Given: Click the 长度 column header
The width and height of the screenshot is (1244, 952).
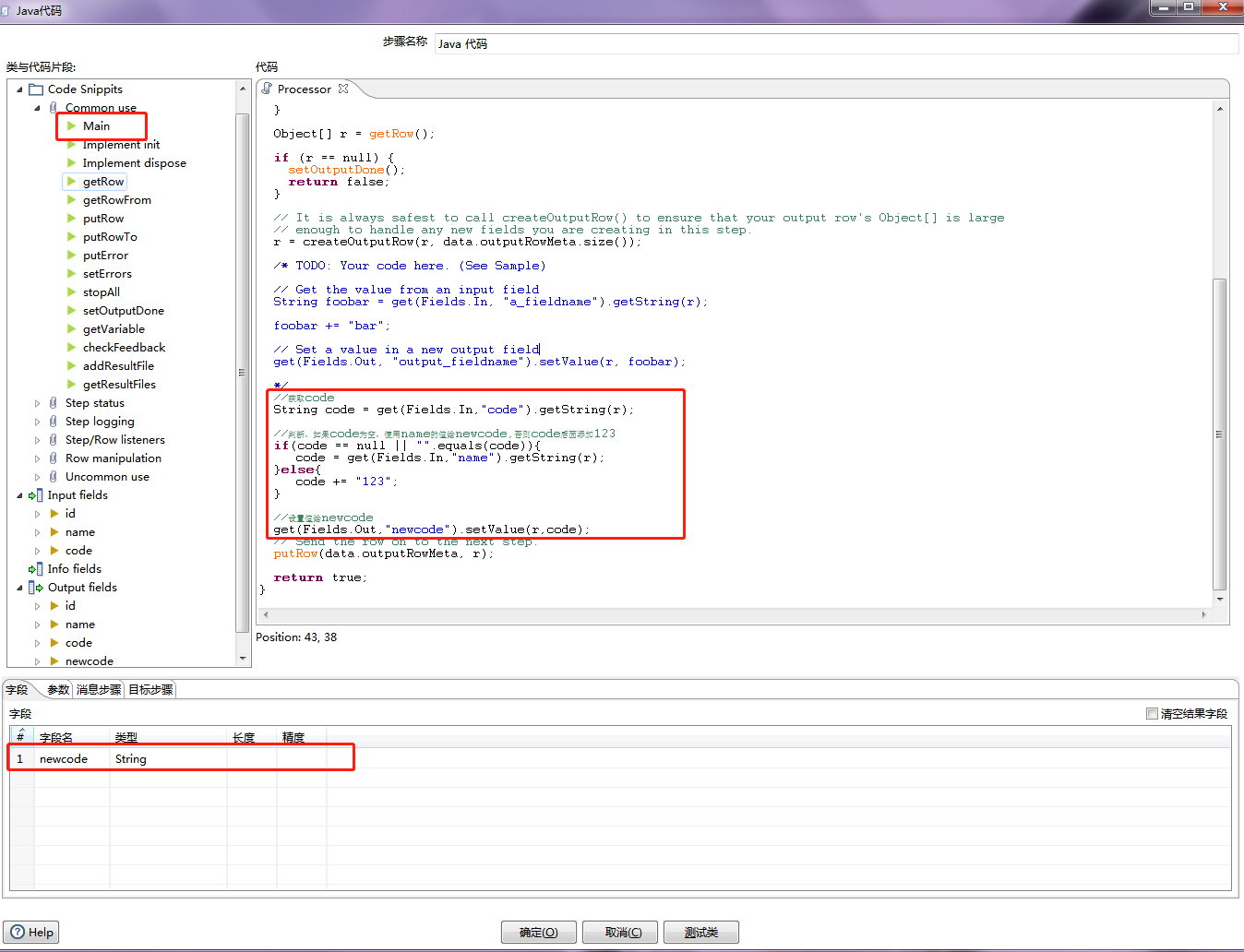Looking at the screenshot, I should pyautogui.click(x=252, y=737).
